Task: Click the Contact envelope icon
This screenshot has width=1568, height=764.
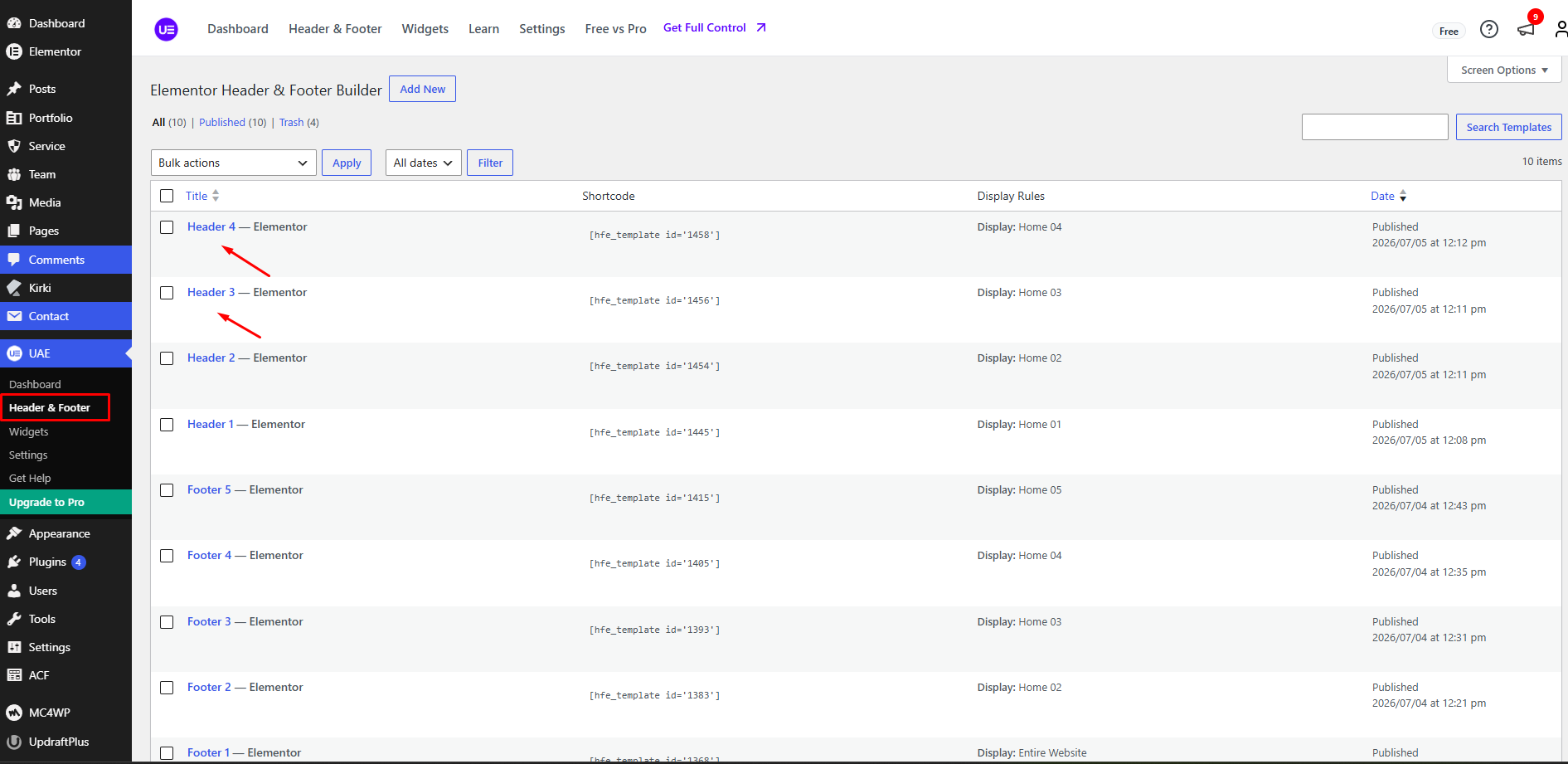Action: tap(14, 316)
